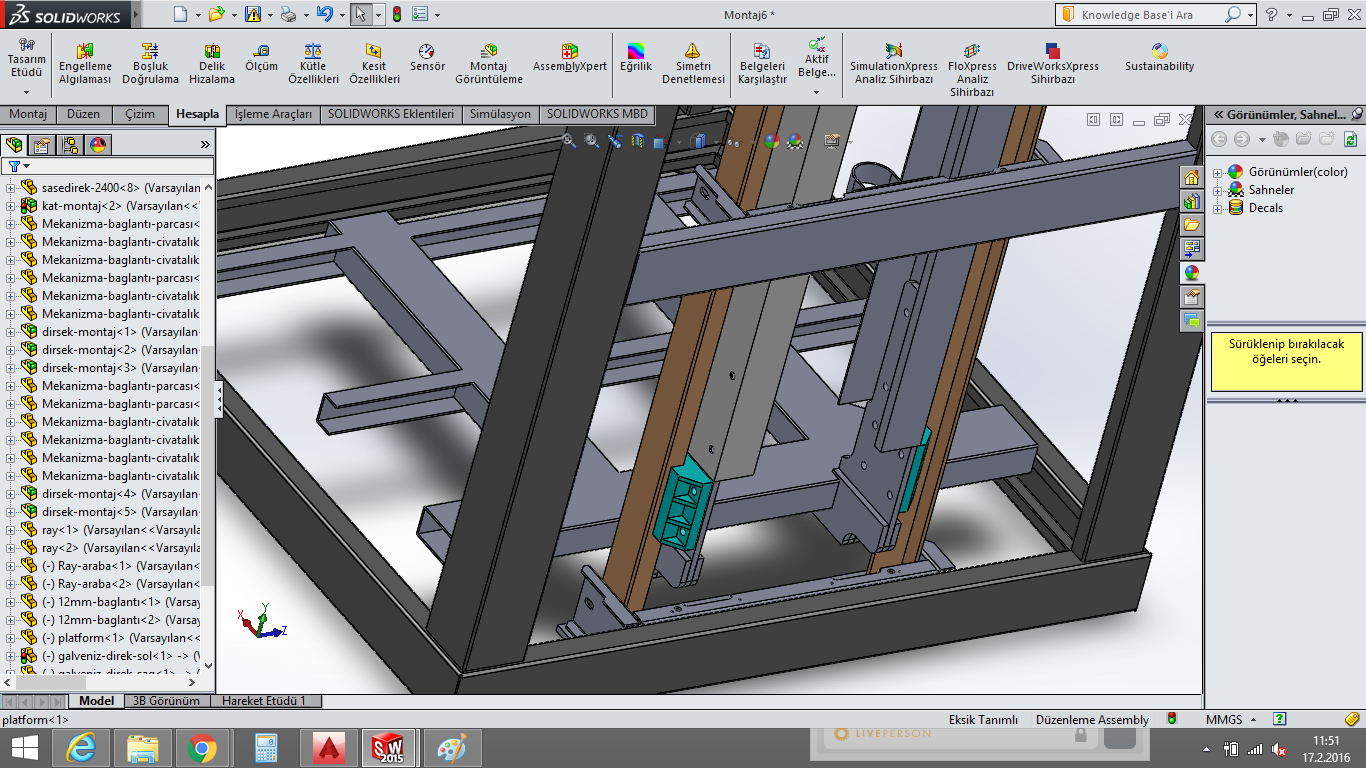The width and height of the screenshot is (1366, 768).
Task: Open Google Chrome from the taskbar
Action: (202, 747)
